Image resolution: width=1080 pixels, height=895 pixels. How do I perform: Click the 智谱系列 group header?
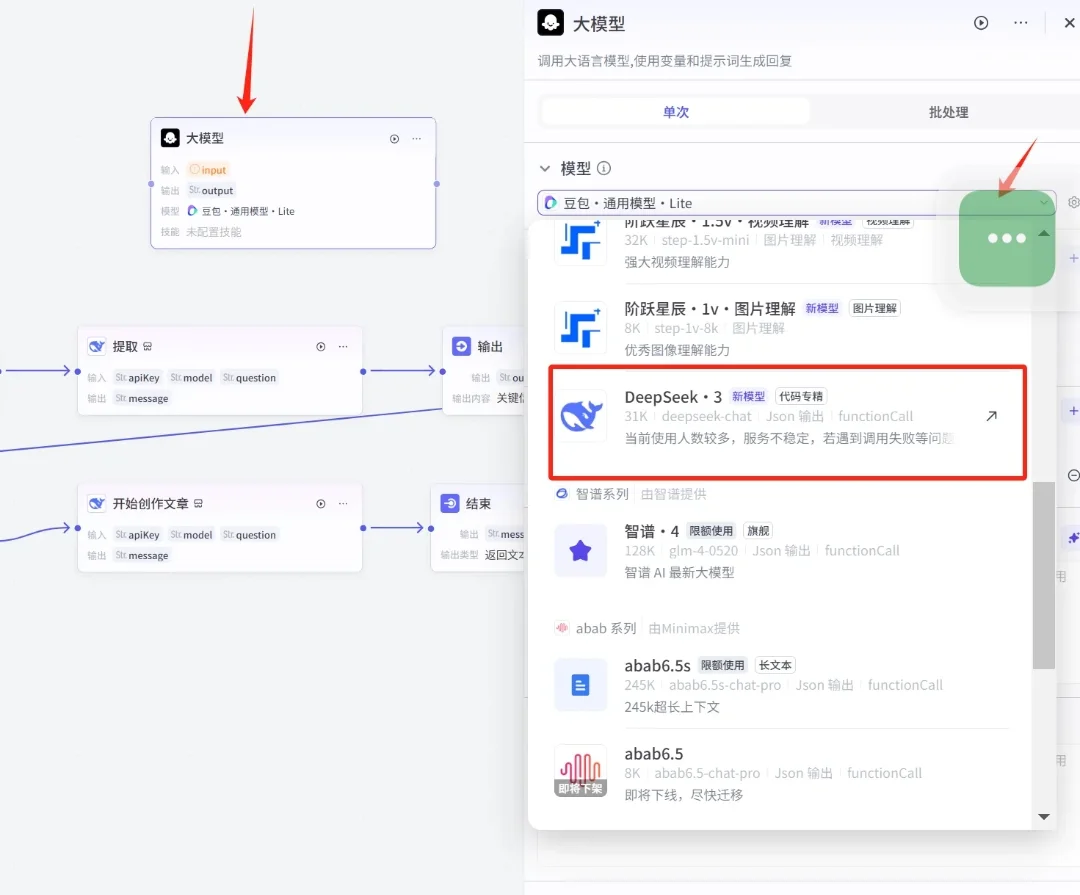tap(630, 494)
